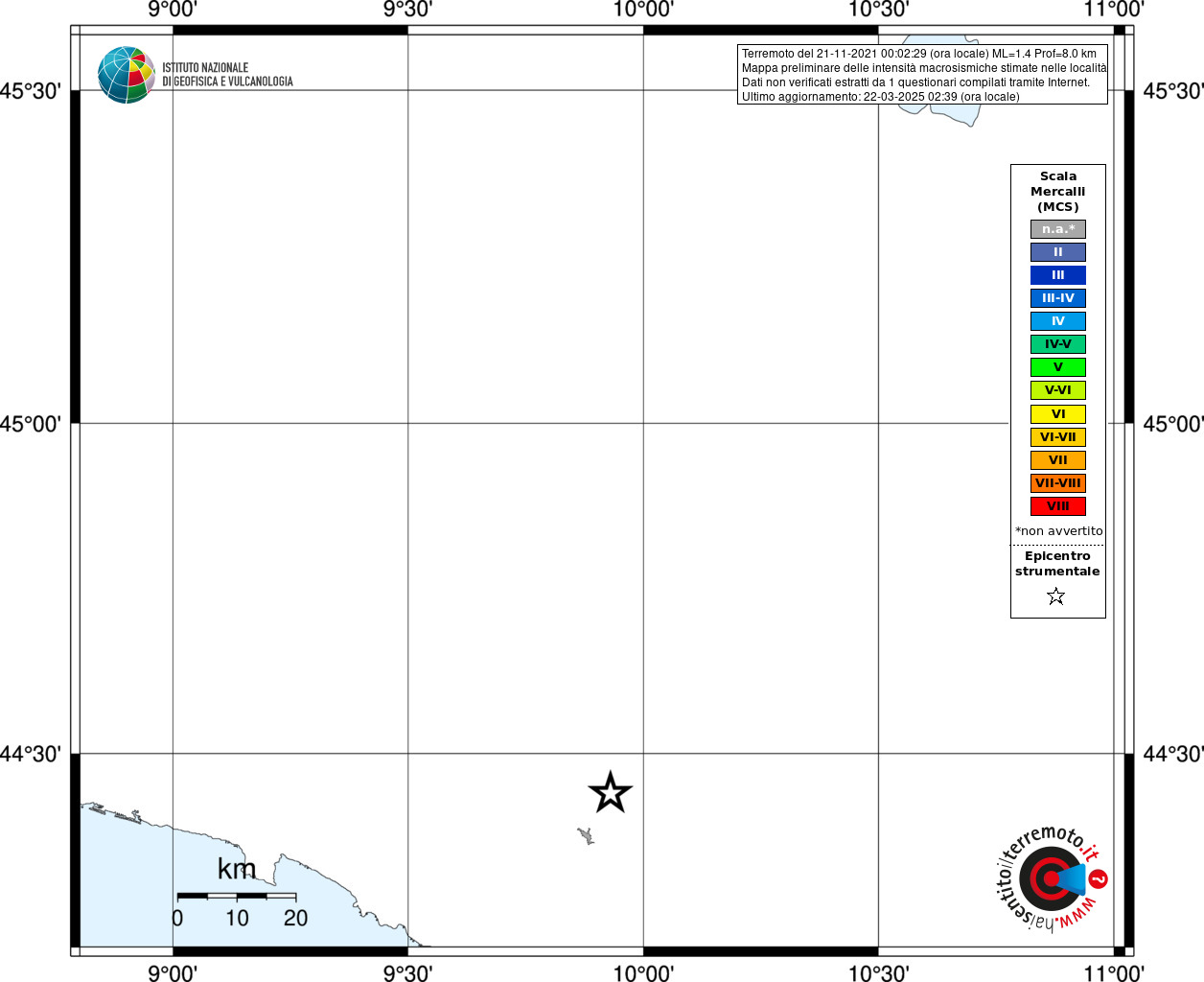This screenshot has height=982, width=1204.
Task: Click the 'Terremoto del 21-11-2021' header line
Action: tap(919, 54)
